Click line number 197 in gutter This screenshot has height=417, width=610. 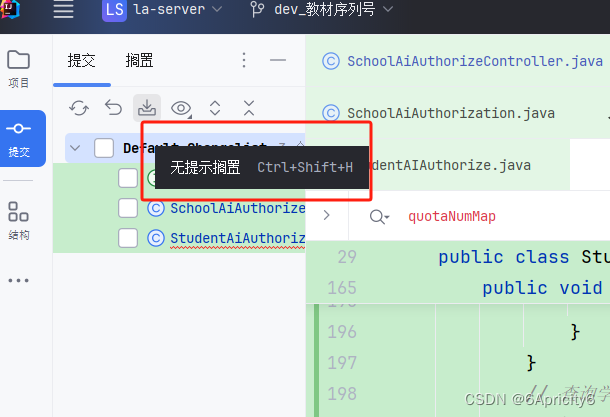tap(342, 363)
